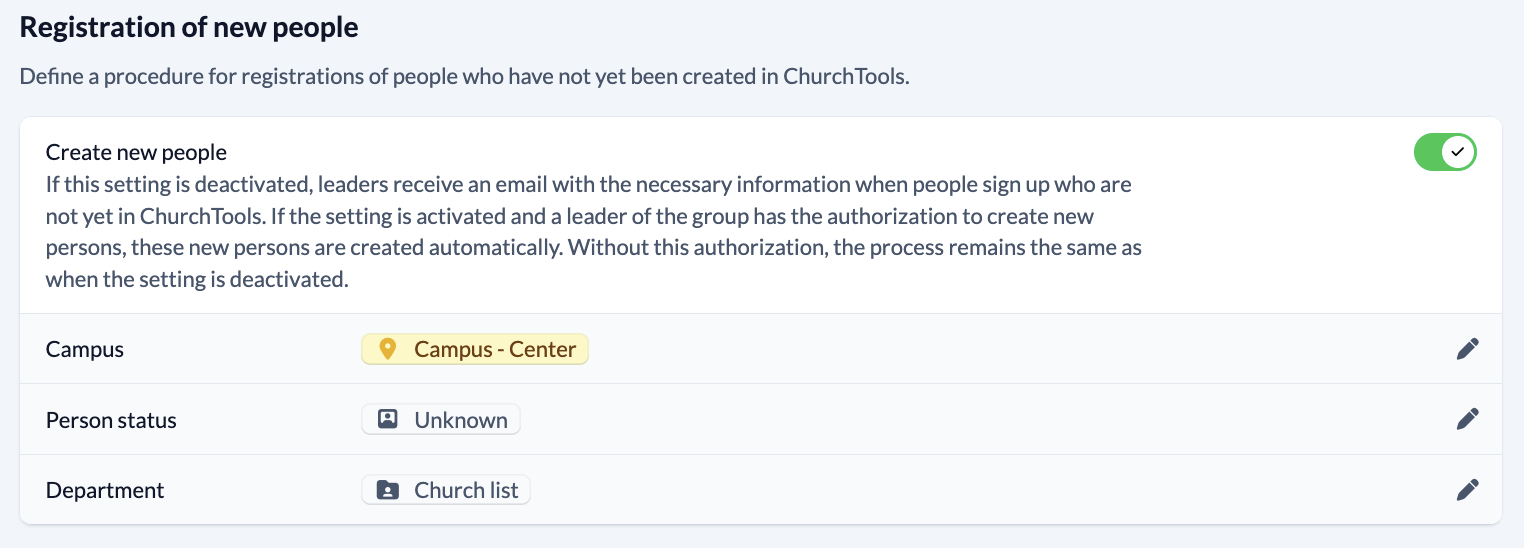1524x548 pixels.
Task: Select the "Unknown" status chip text
Action: pos(461,420)
